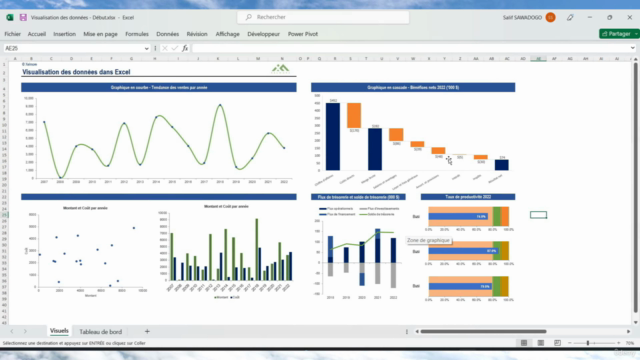Image resolution: width=640 pixels, height=360 pixels.
Task: Open the Partager dropdown arrow
Action: pyautogui.click(x=636, y=34)
